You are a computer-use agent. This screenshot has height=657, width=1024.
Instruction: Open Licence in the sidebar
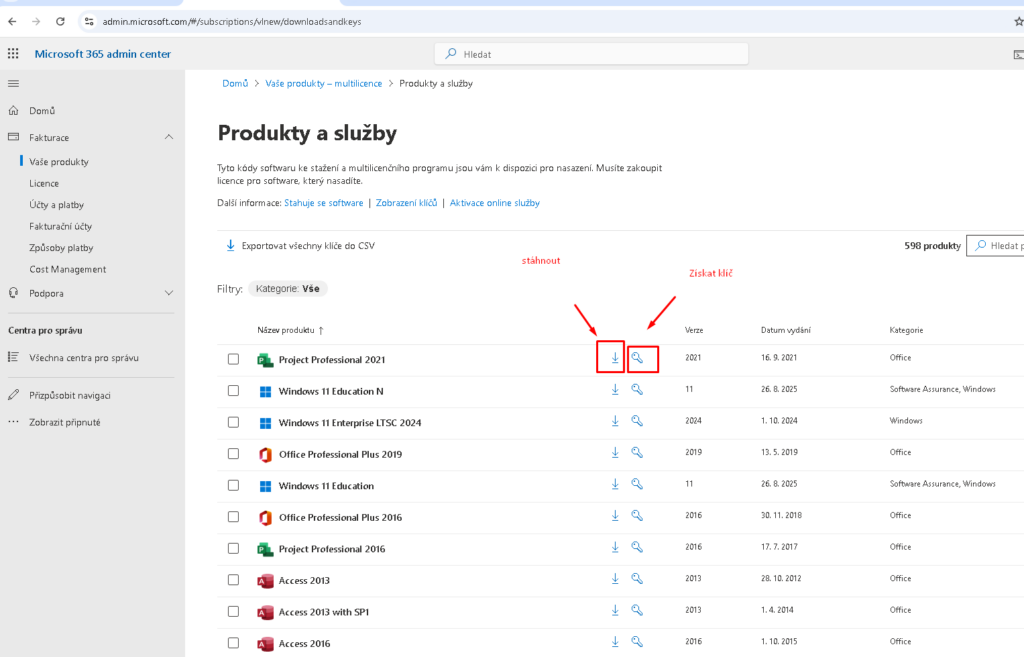[44, 184]
